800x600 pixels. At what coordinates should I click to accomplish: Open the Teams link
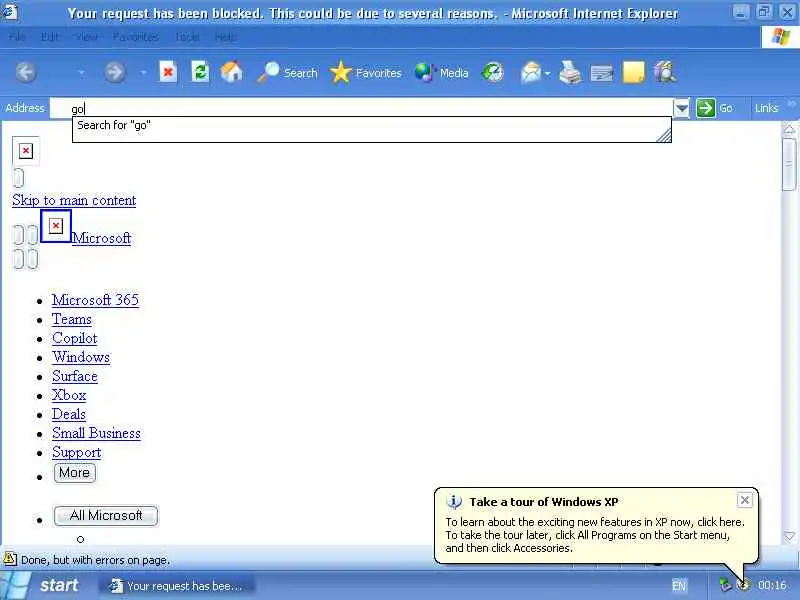72,319
